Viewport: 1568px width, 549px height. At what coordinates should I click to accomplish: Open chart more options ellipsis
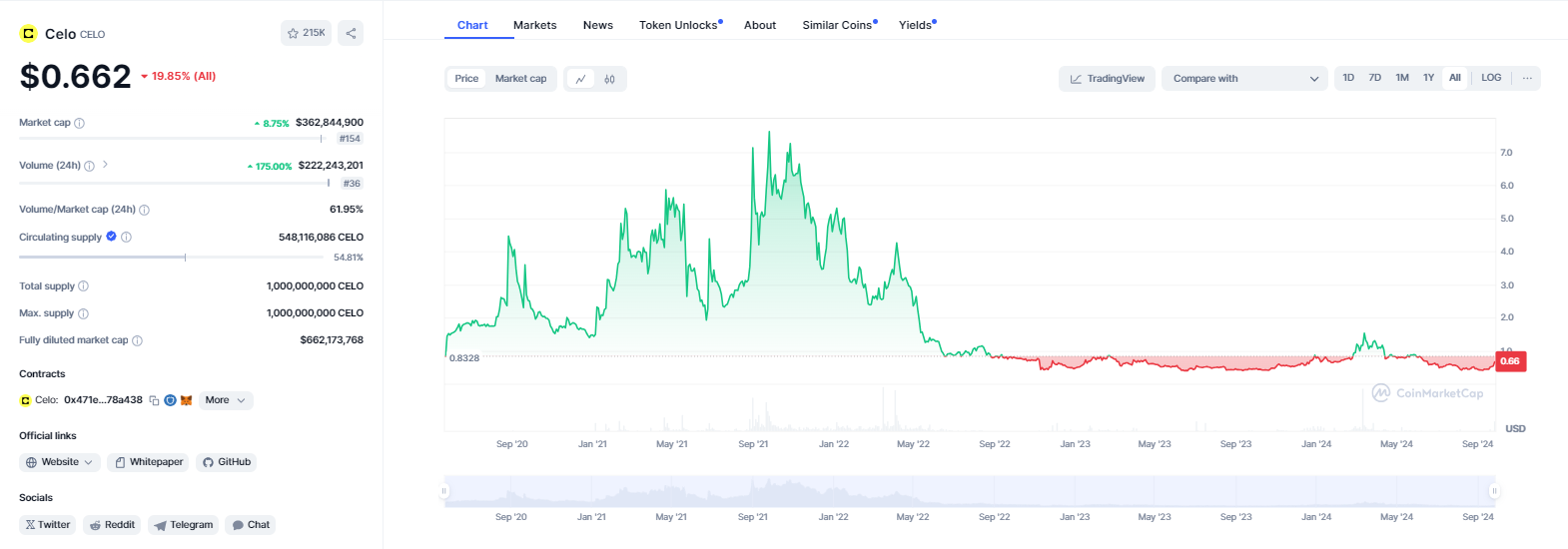click(x=1527, y=78)
